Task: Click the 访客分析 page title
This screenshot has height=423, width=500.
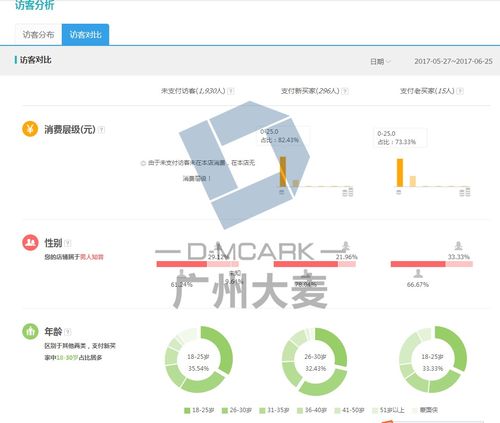Action: pos(34,5)
